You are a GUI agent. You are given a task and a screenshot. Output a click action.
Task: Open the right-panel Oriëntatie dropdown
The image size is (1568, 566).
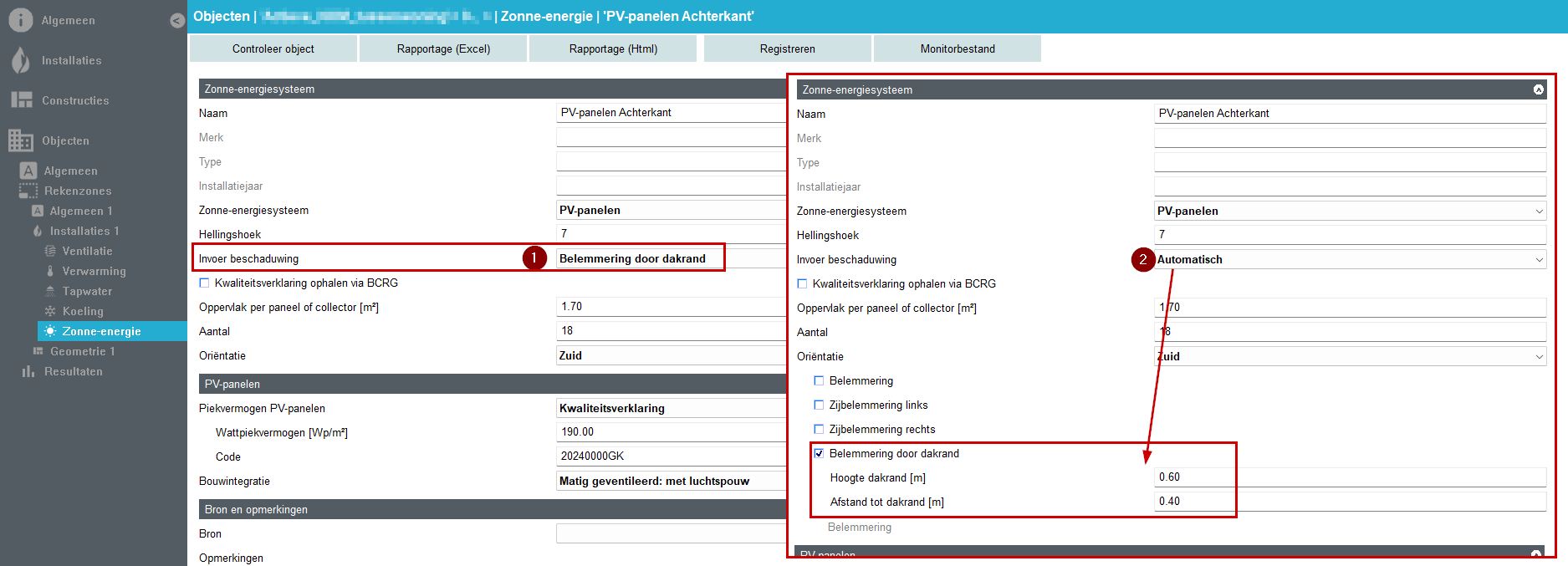tap(1349, 356)
